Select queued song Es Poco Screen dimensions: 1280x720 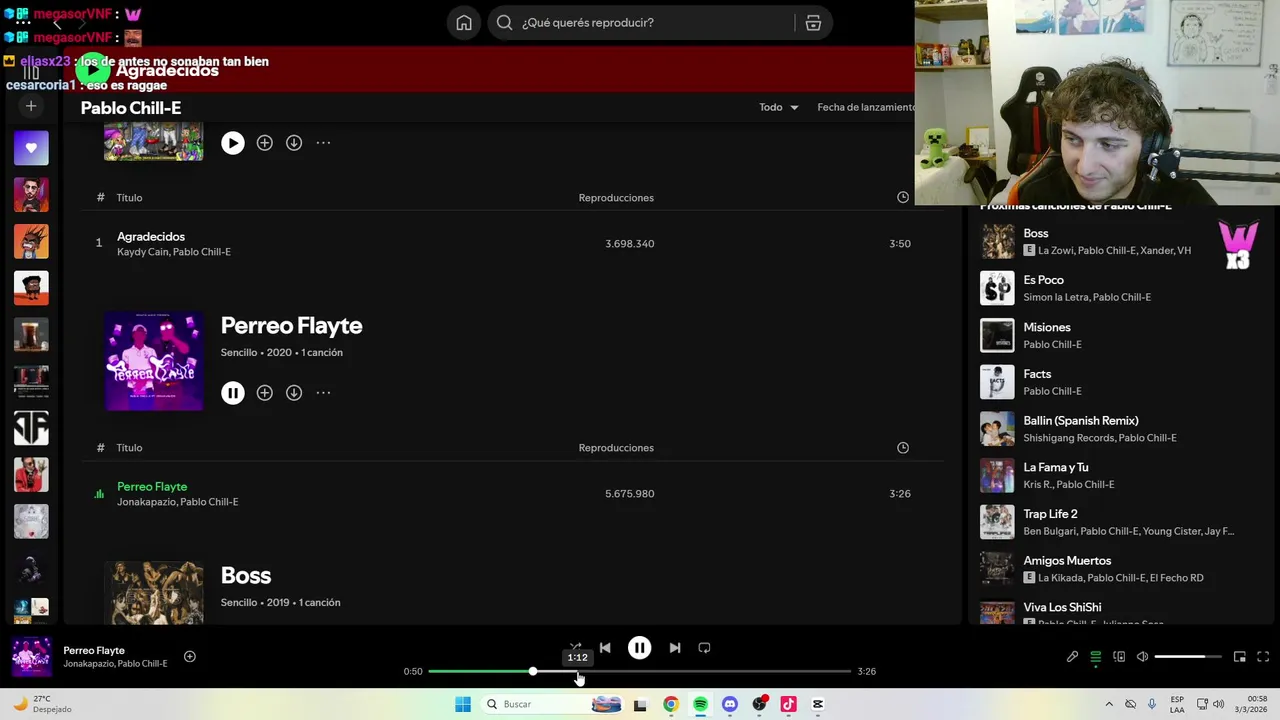click(1114, 288)
